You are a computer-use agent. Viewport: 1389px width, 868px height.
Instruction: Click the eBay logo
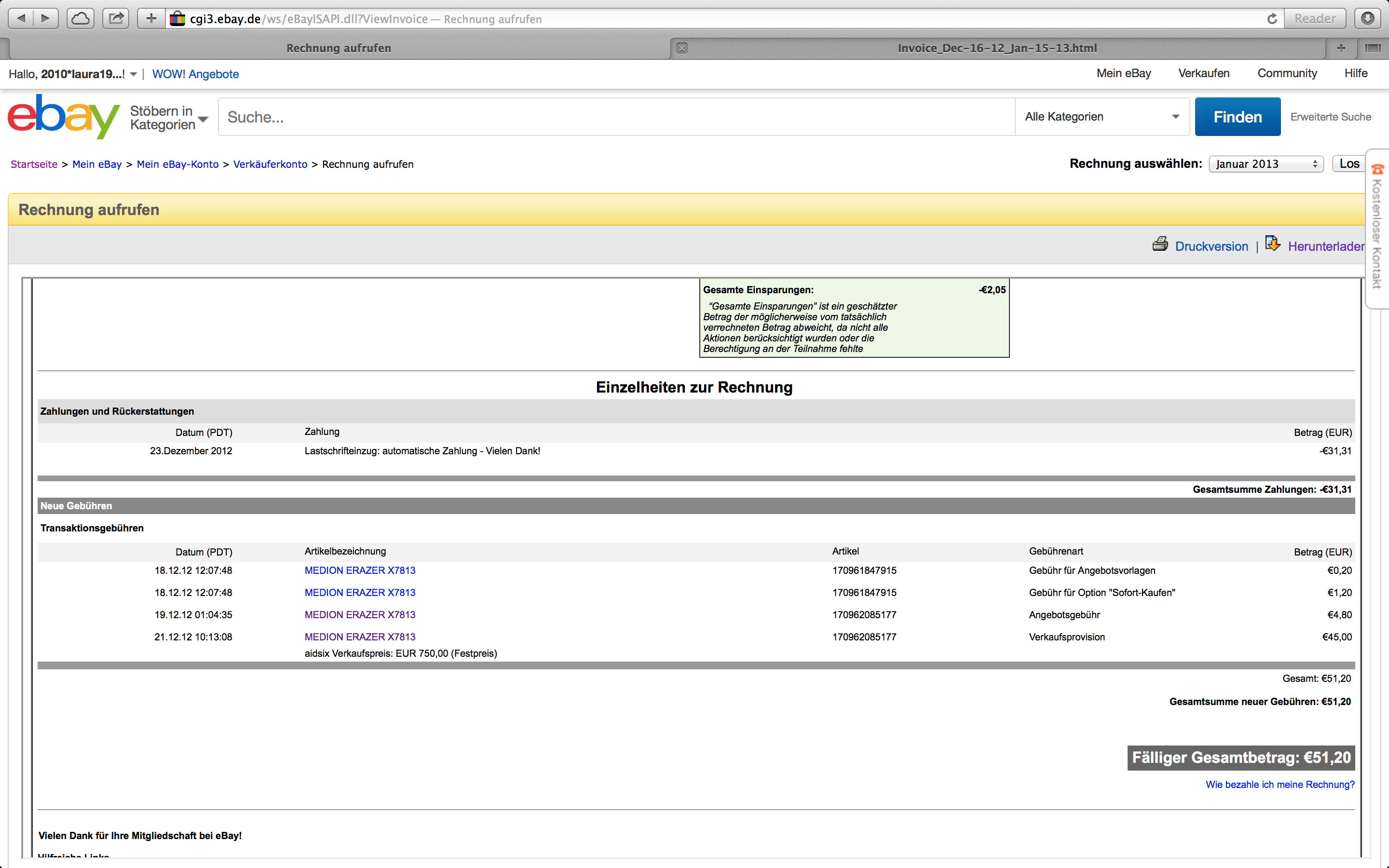[64, 117]
